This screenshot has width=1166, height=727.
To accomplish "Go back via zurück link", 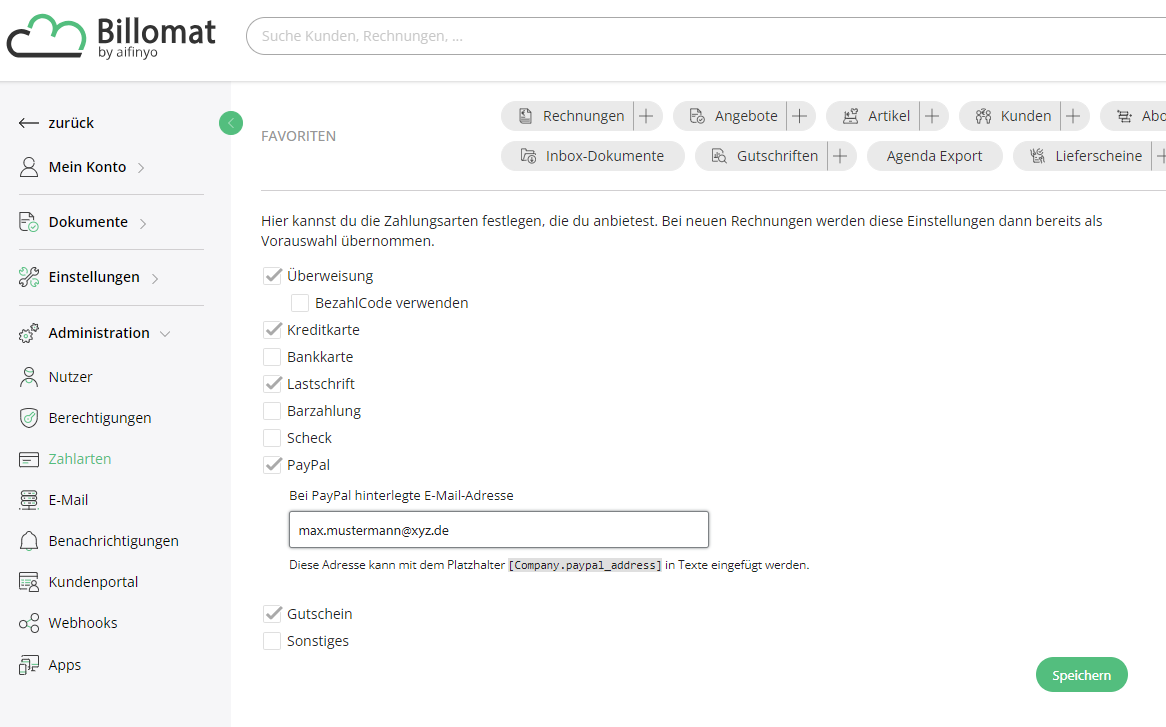I will coord(71,123).
